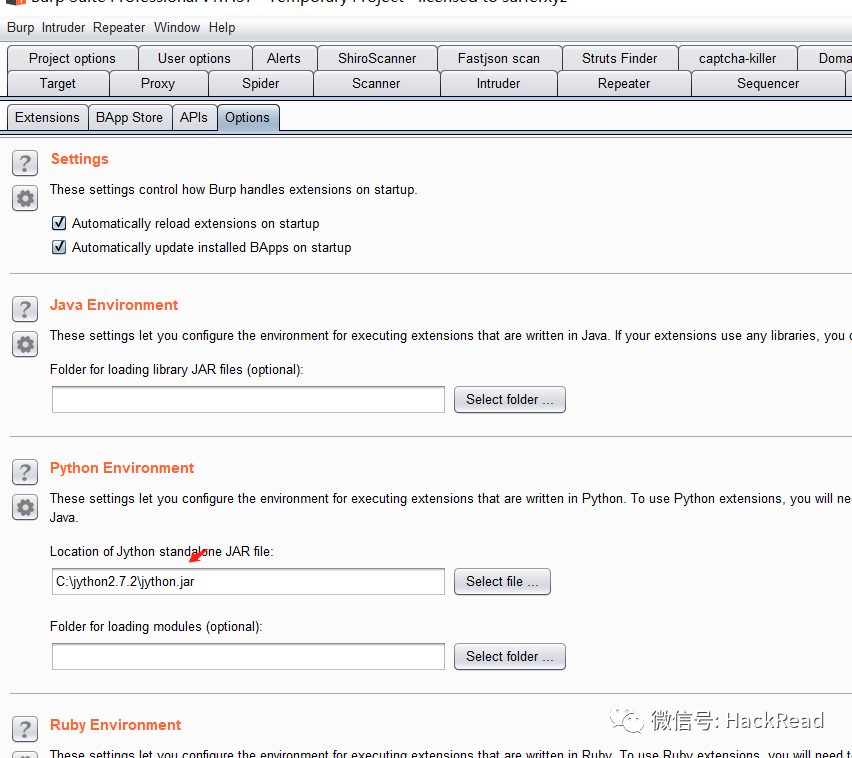Switch to the Intruder tool tab
This screenshot has height=758, width=852.
498,84
